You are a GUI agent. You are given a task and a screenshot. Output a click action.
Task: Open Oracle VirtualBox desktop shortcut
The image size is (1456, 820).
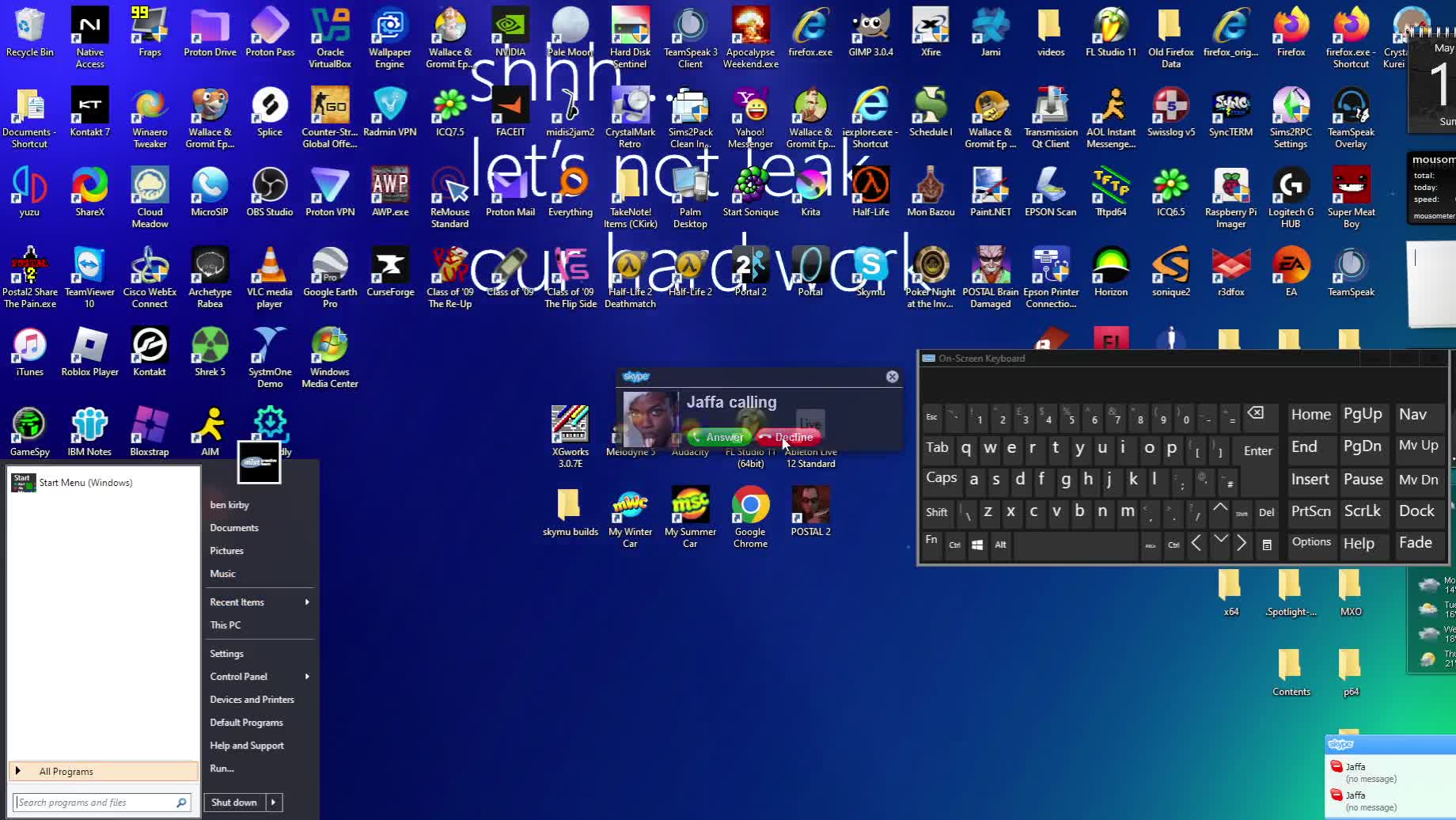pyautogui.click(x=330, y=38)
